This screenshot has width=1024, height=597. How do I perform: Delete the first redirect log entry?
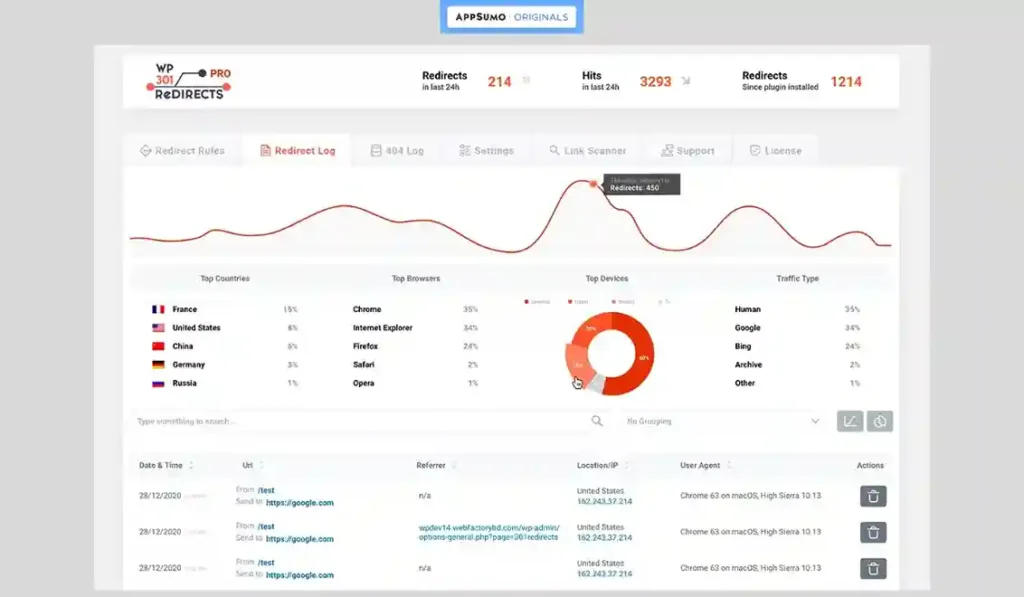pyautogui.click(x=873, y=496)
